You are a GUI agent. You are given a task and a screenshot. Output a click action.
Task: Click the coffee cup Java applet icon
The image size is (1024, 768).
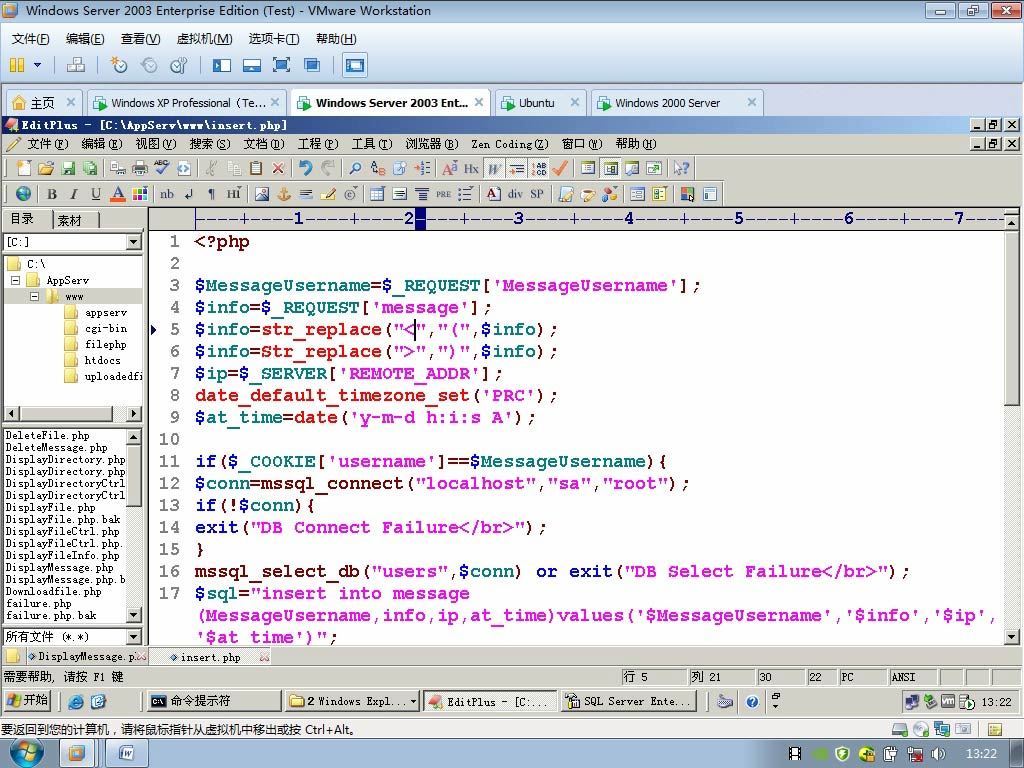click(x=588, y=194)
